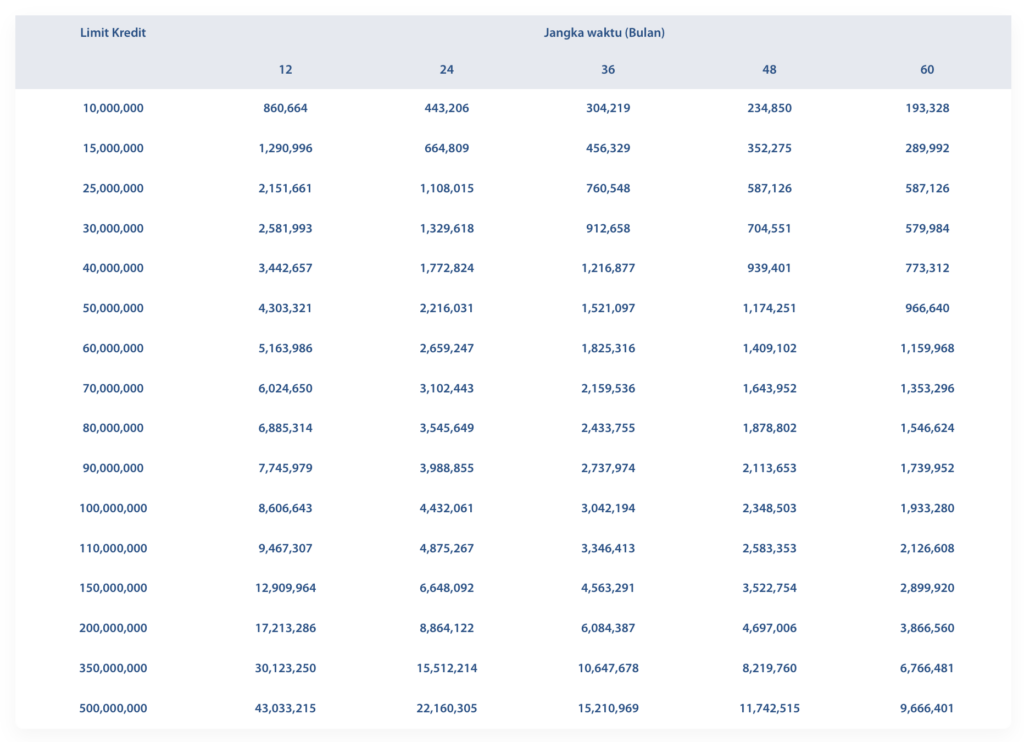Select the 2,126,608 installment cell
This screenshot has width=1024, height=742.
pyautogui.click(x=927, y=549)
